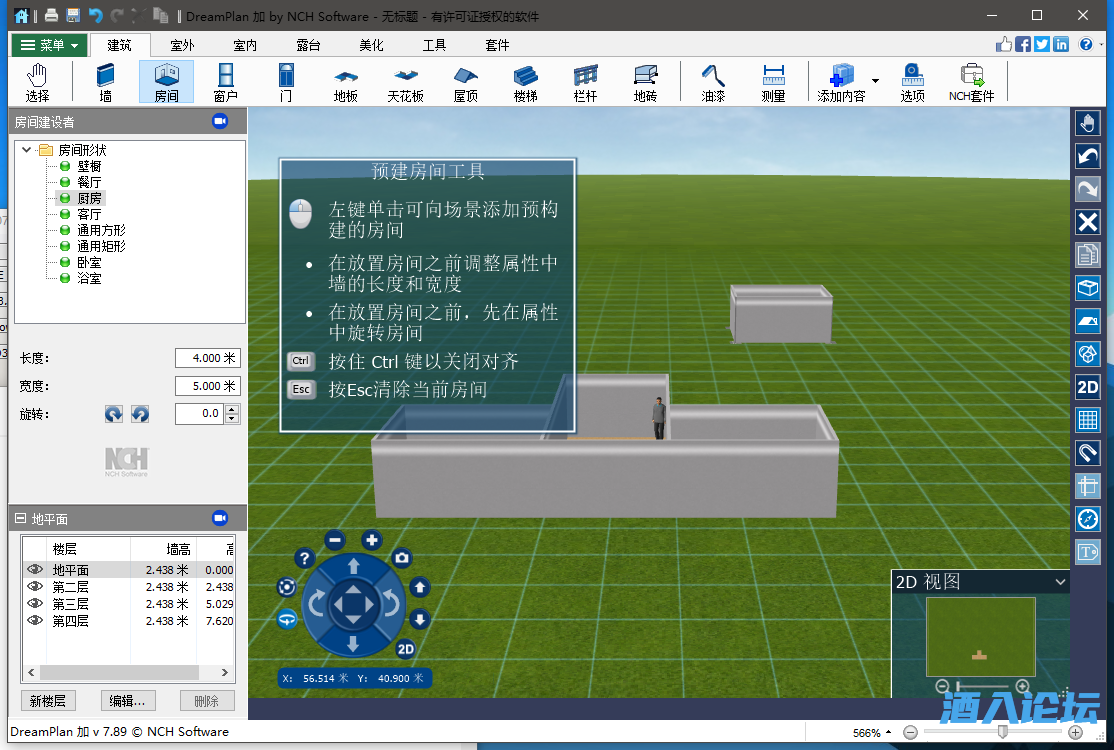
Task: Click the zoom slider in status bar
Action: tap(1002, 732)
